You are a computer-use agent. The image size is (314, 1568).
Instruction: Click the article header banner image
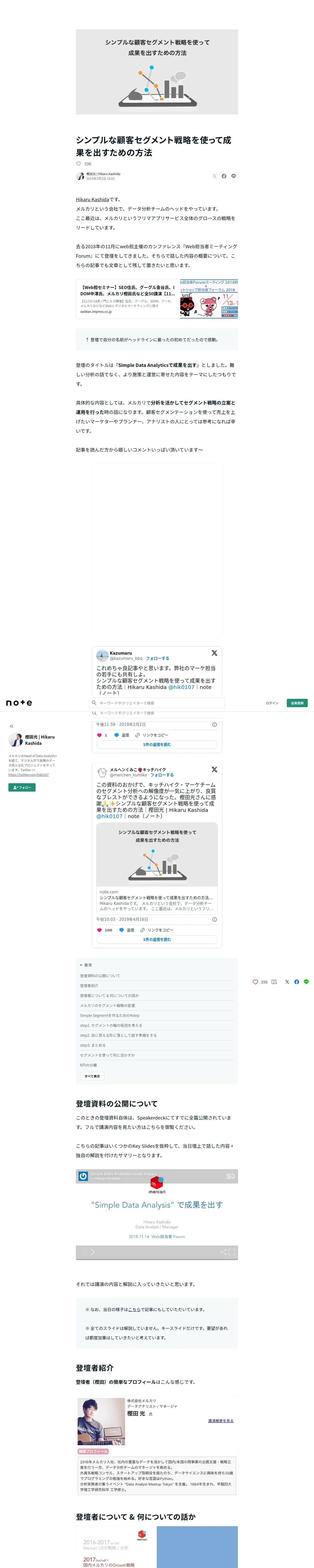[x=157, y=72]
